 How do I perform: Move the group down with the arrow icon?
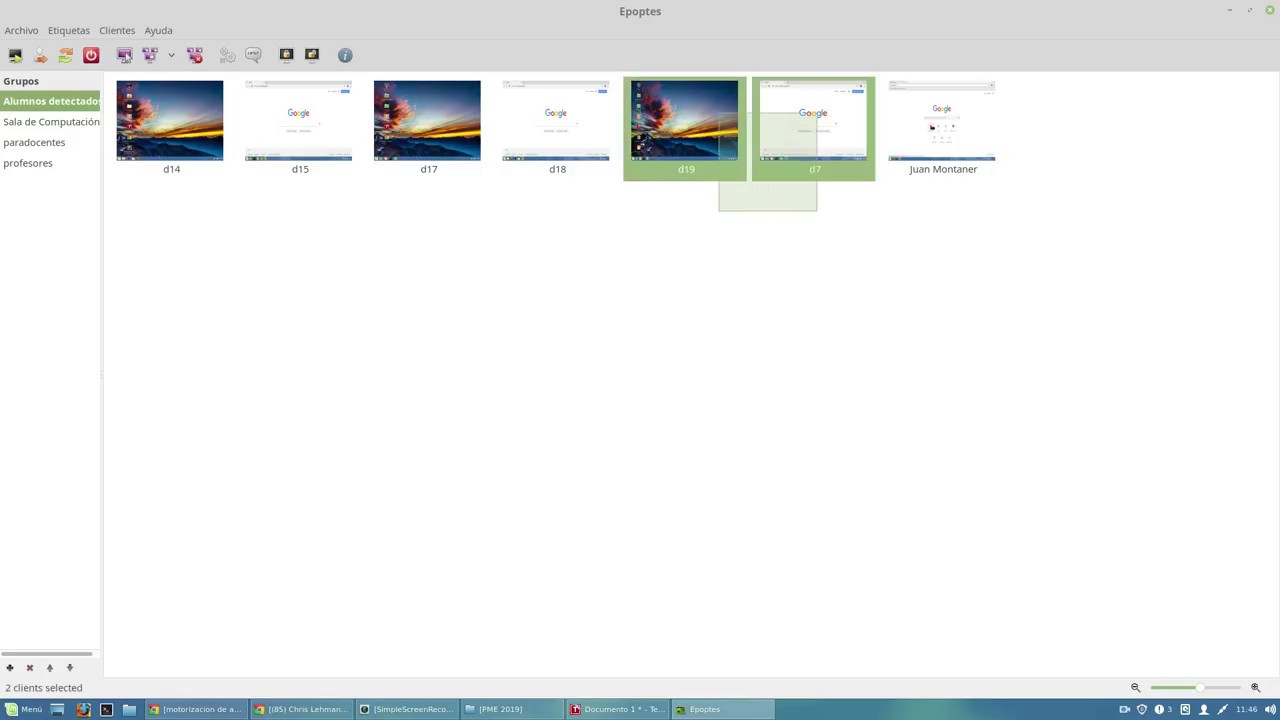tap(70, 667)
